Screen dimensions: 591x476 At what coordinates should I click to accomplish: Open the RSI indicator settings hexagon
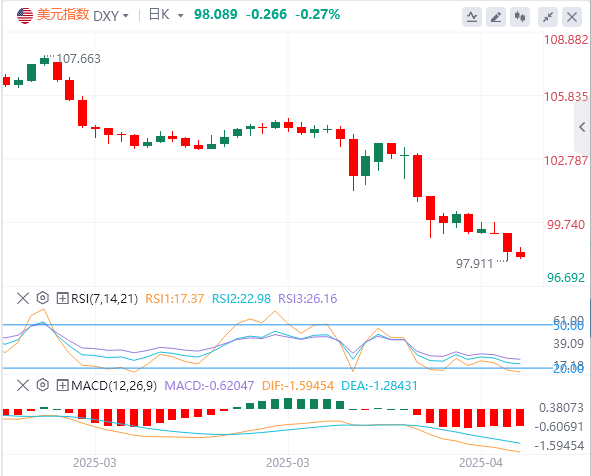(43, 298)
